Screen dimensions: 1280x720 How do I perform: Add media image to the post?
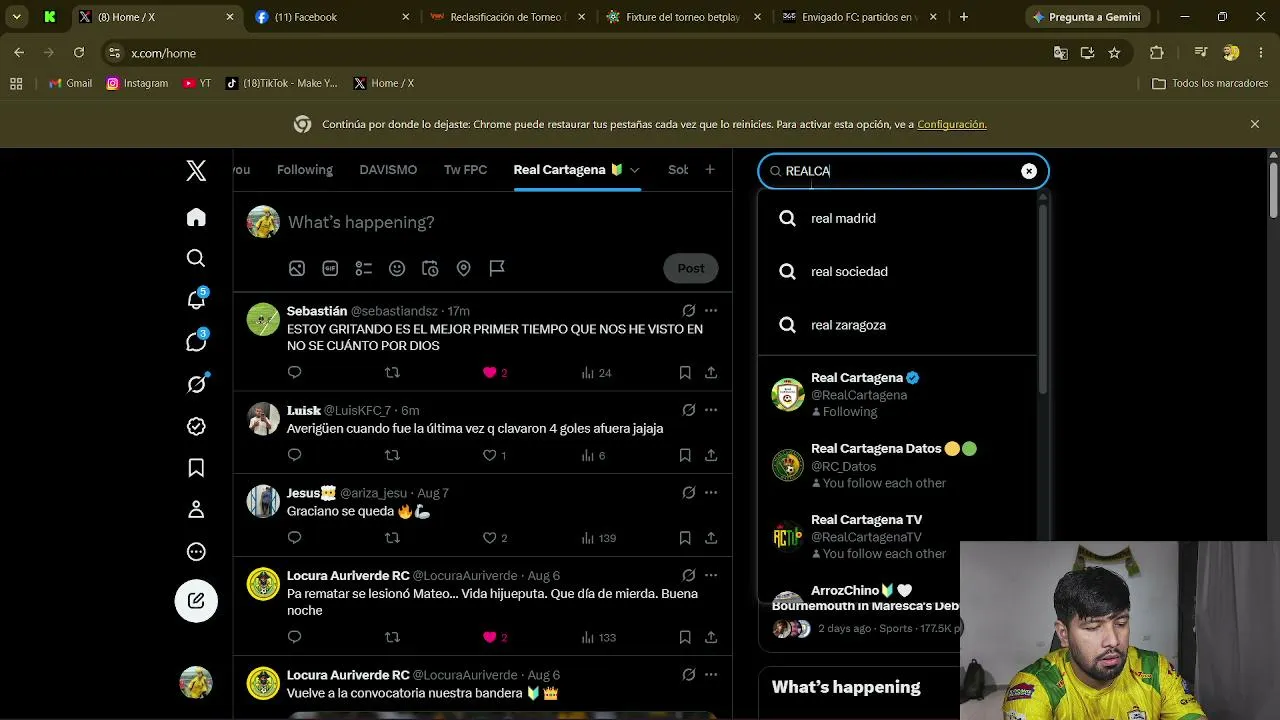[x=297, y=268]
